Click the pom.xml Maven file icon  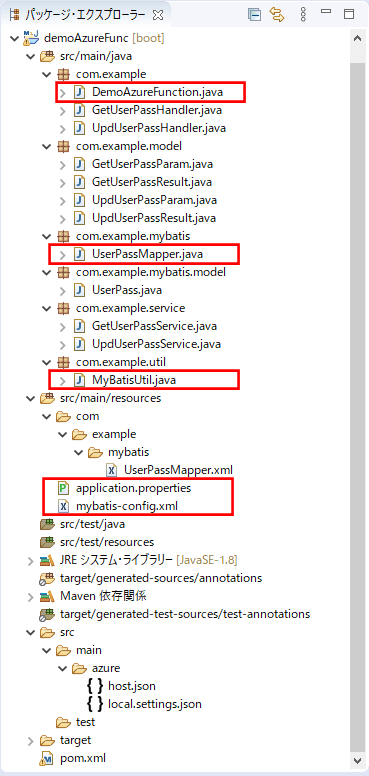[48, 758]
